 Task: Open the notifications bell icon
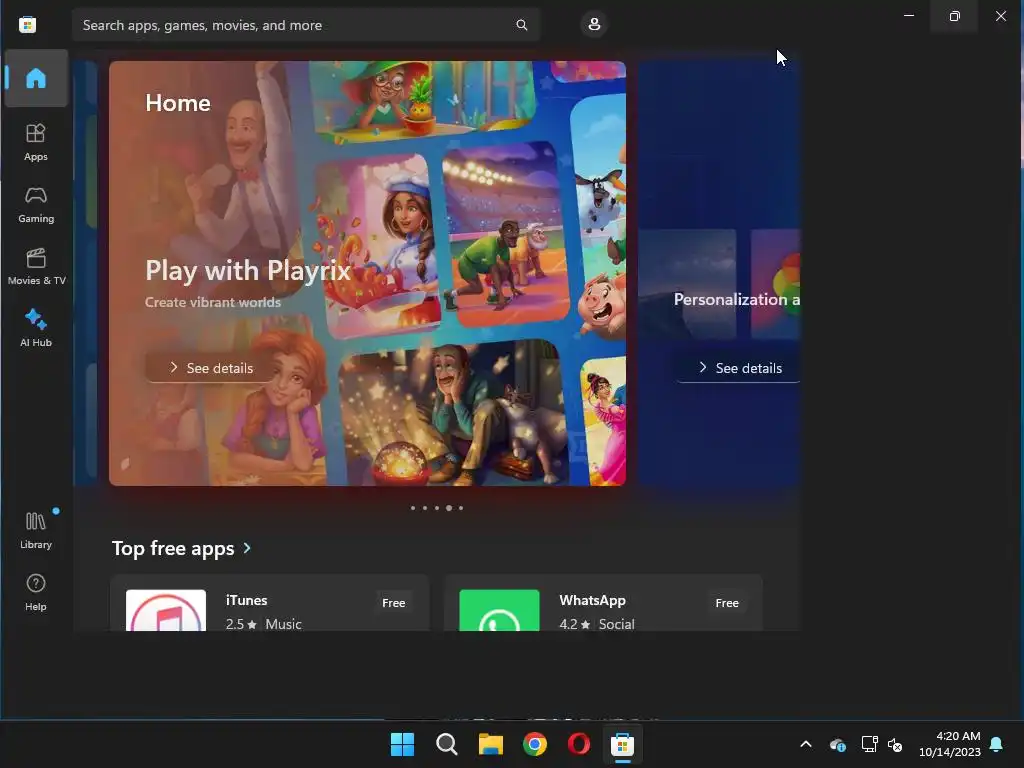[x=997, y=744]
